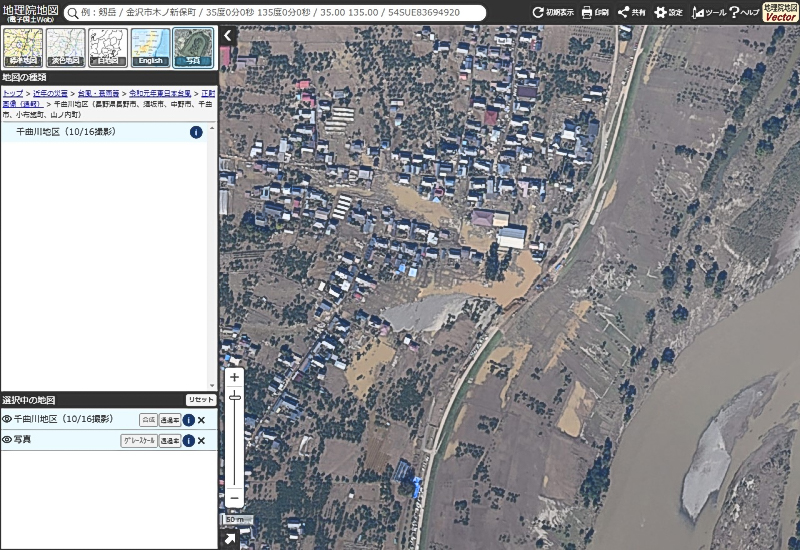Viewport: 800px width, 550px height.
Task: Switch to 地理院地図 Vector
Action: [780, 12]
